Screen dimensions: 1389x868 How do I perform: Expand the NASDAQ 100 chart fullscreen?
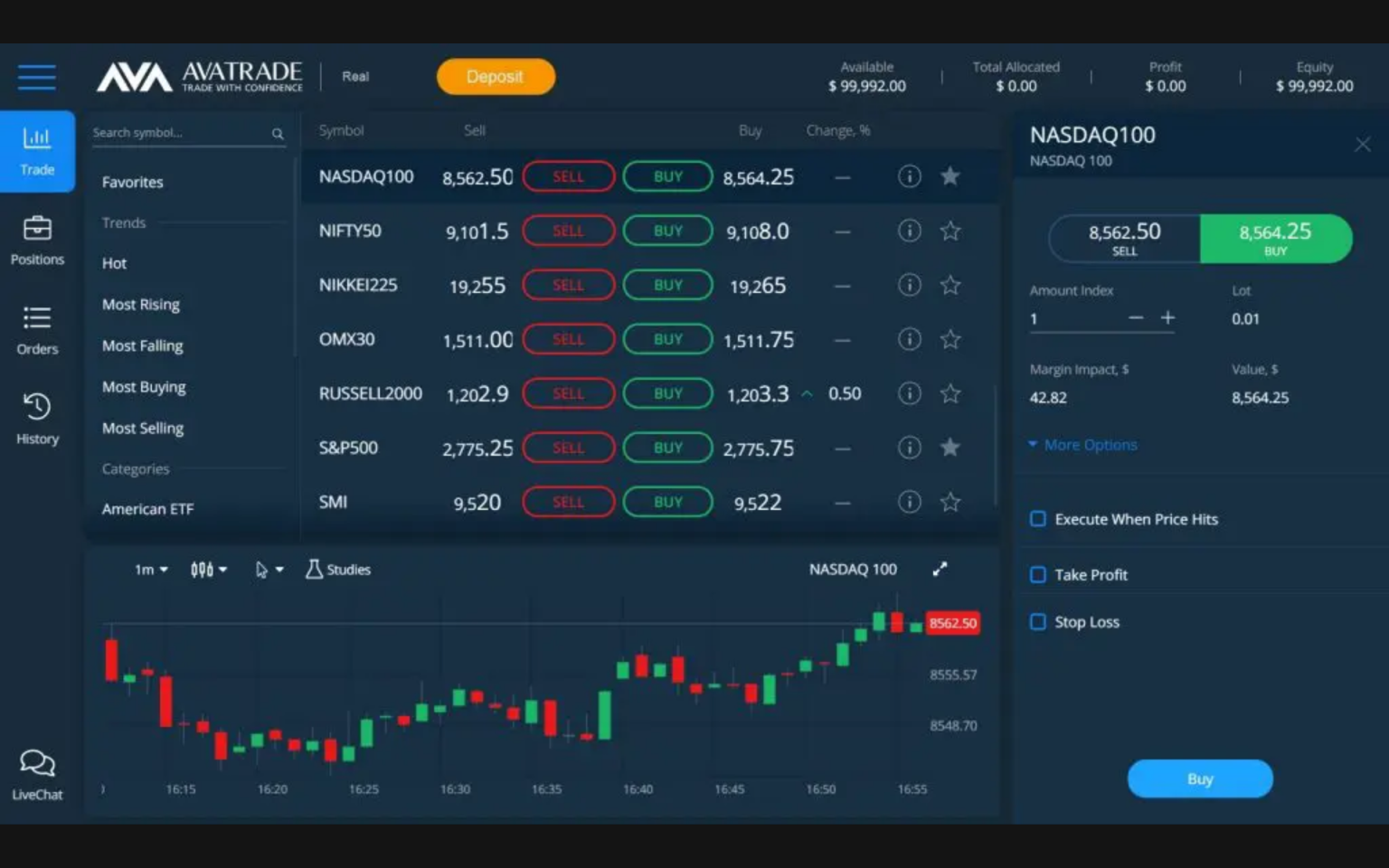point(940,569)
